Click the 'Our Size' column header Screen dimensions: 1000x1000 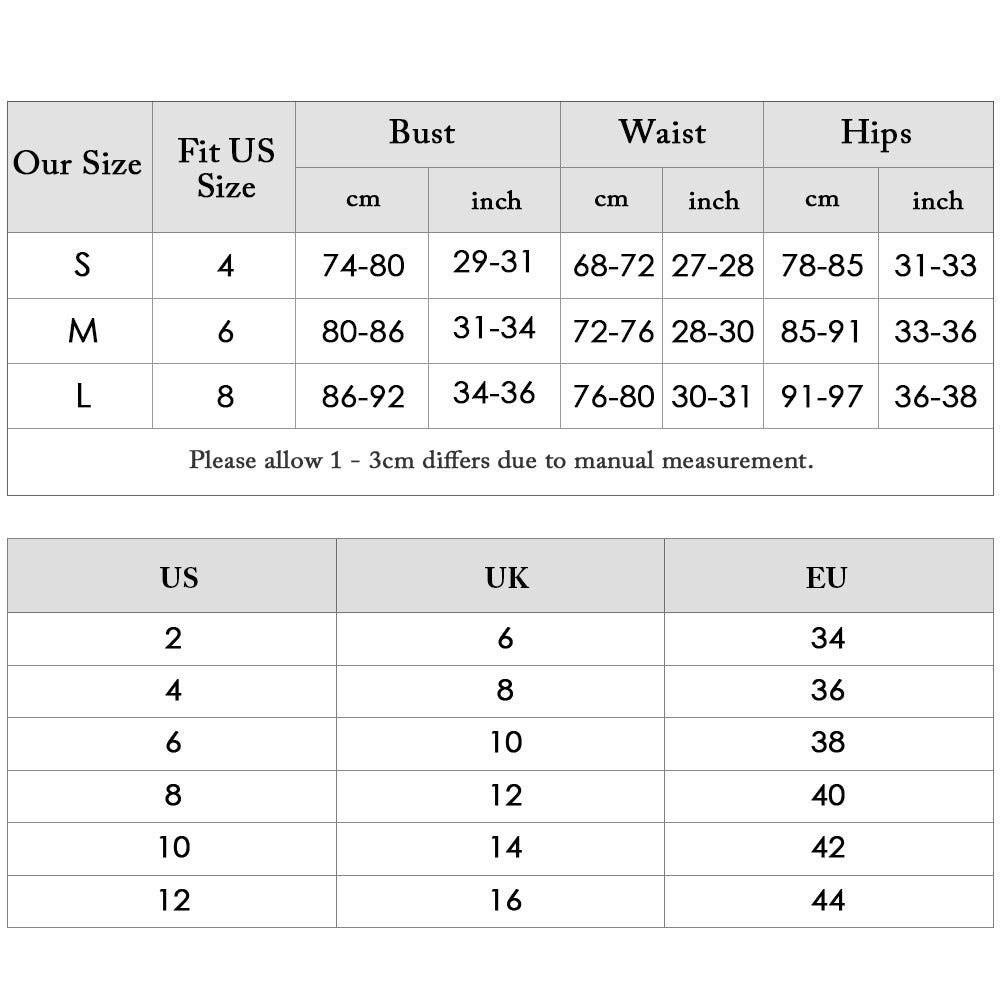click(80, 166)
